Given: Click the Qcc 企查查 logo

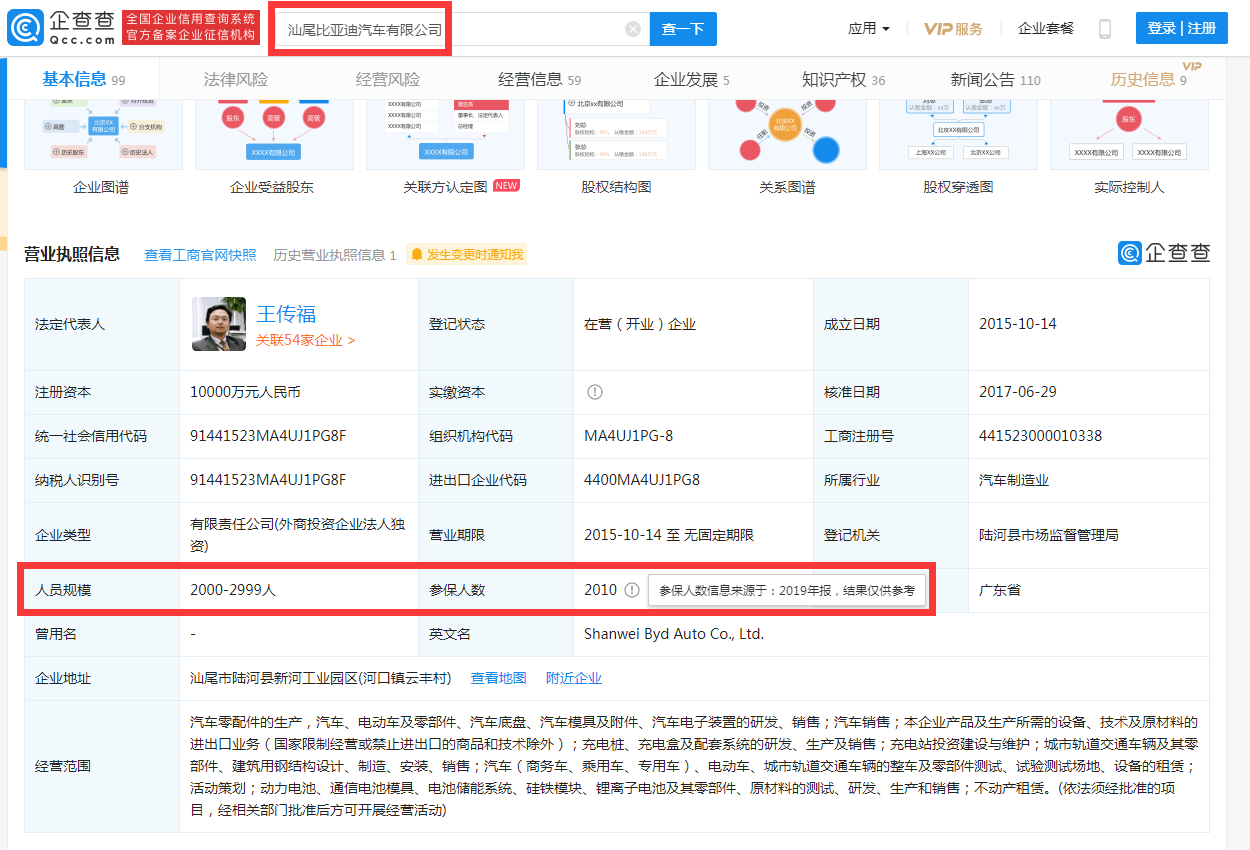Looking at the screenshot, I should [x=60, y=28].
